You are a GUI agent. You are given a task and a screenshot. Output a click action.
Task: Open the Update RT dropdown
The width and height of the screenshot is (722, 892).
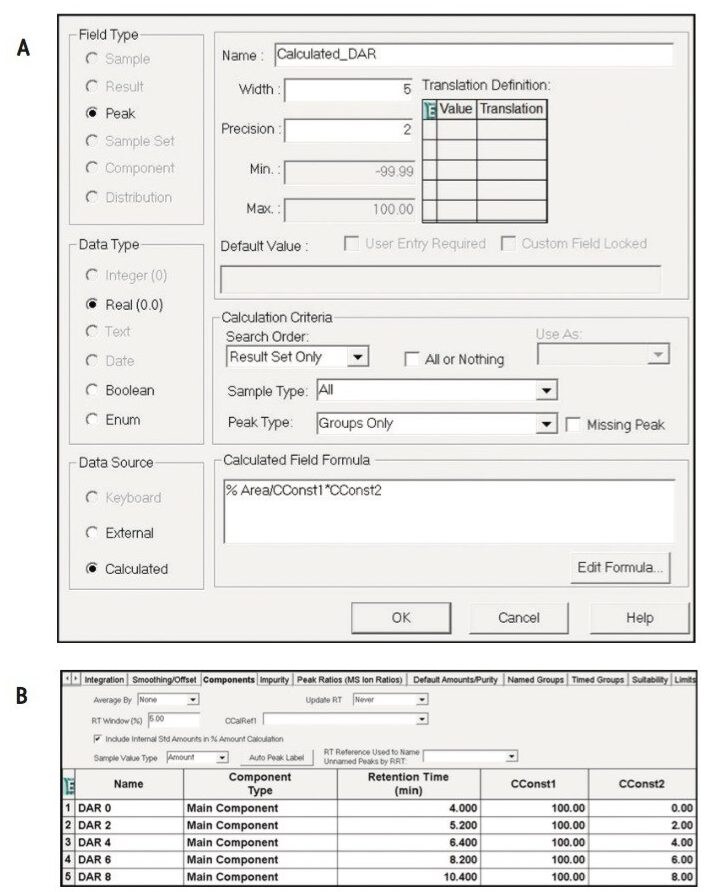422,699
